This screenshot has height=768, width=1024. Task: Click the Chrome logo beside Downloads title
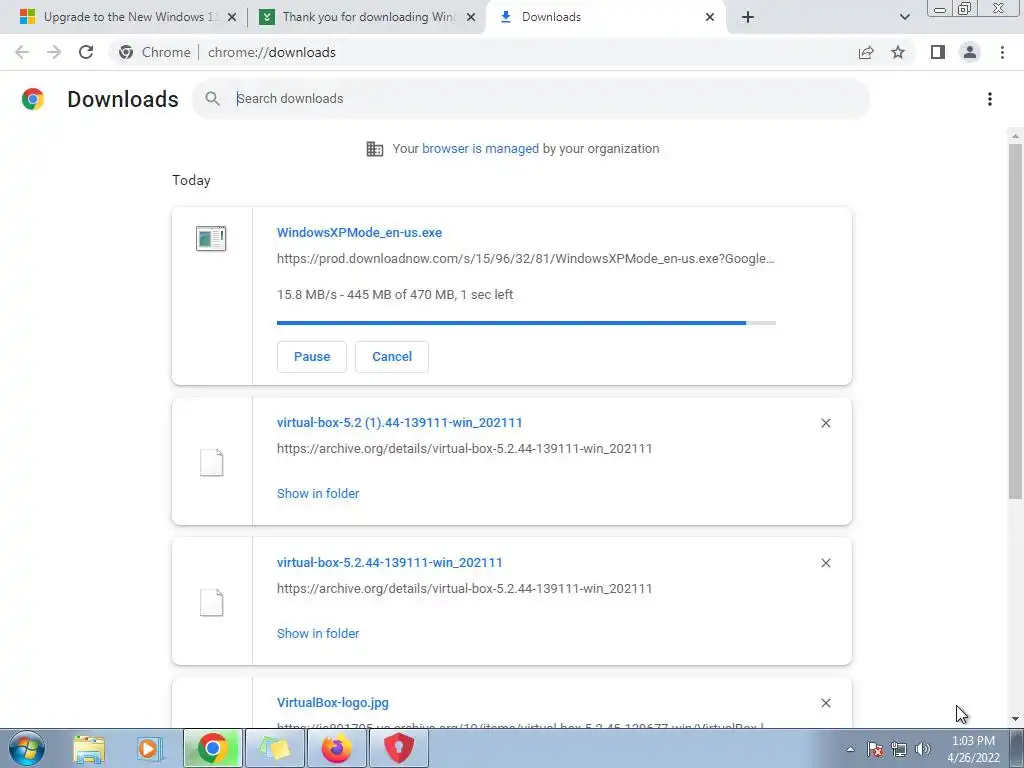[33, 99]
